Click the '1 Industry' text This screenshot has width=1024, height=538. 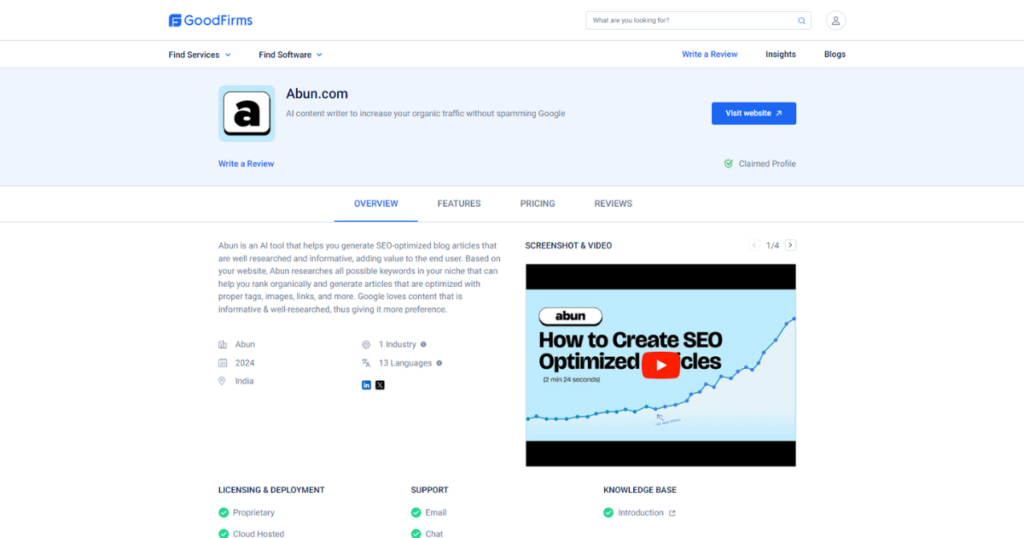(x=397, y=344)
